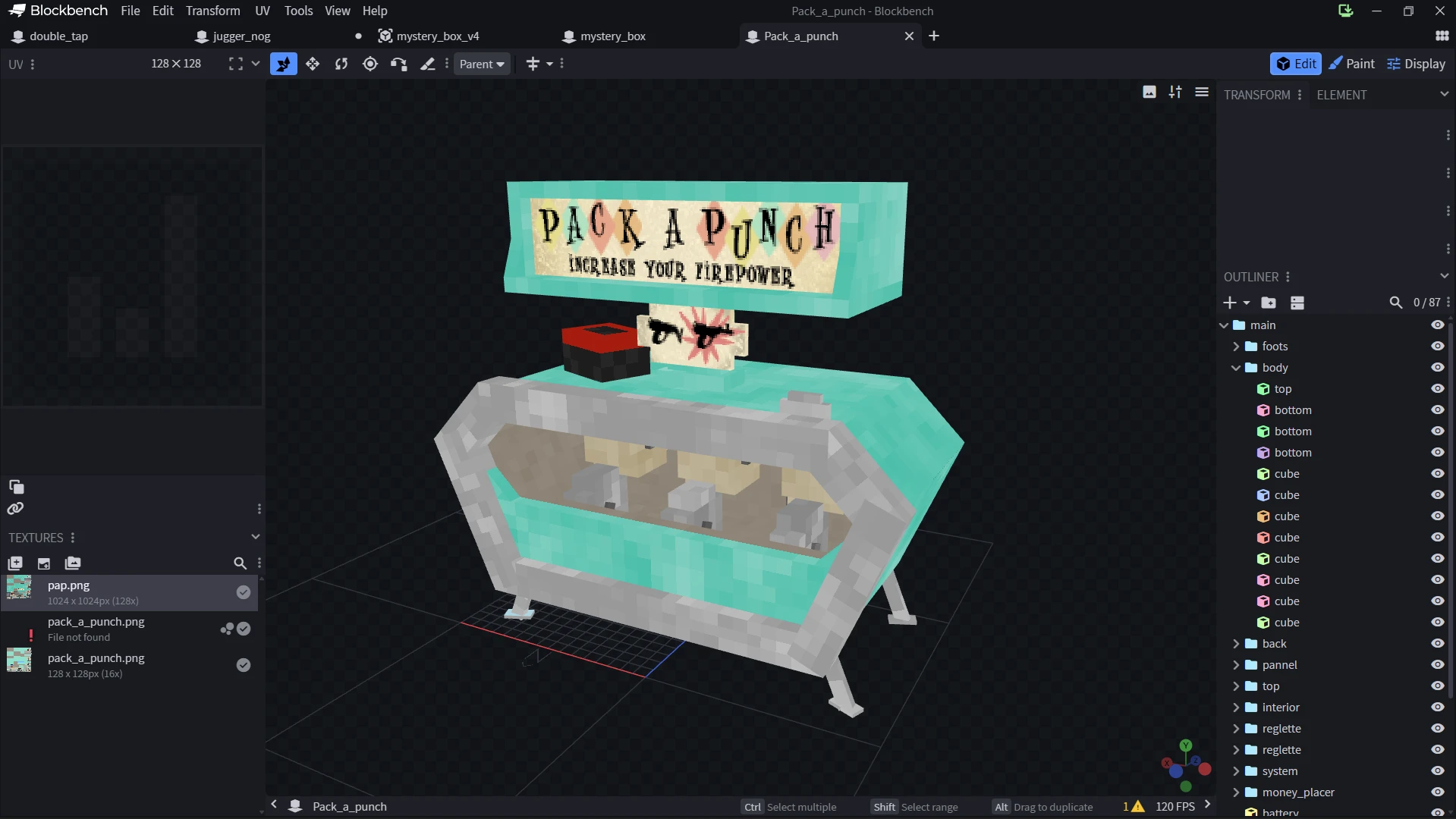Collapse the Textures panel chevron

(x=256, y=537)
